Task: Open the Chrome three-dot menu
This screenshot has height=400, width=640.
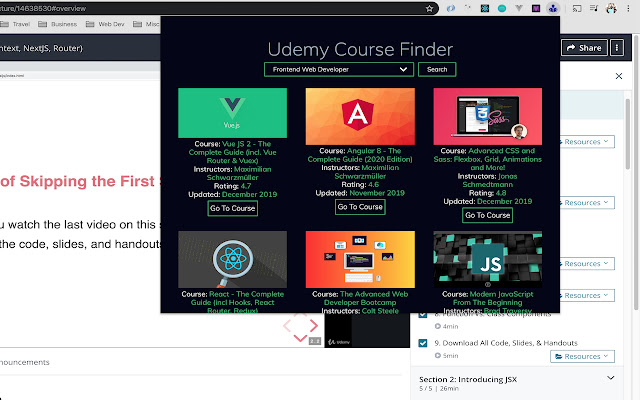Action: click(628, 8)
